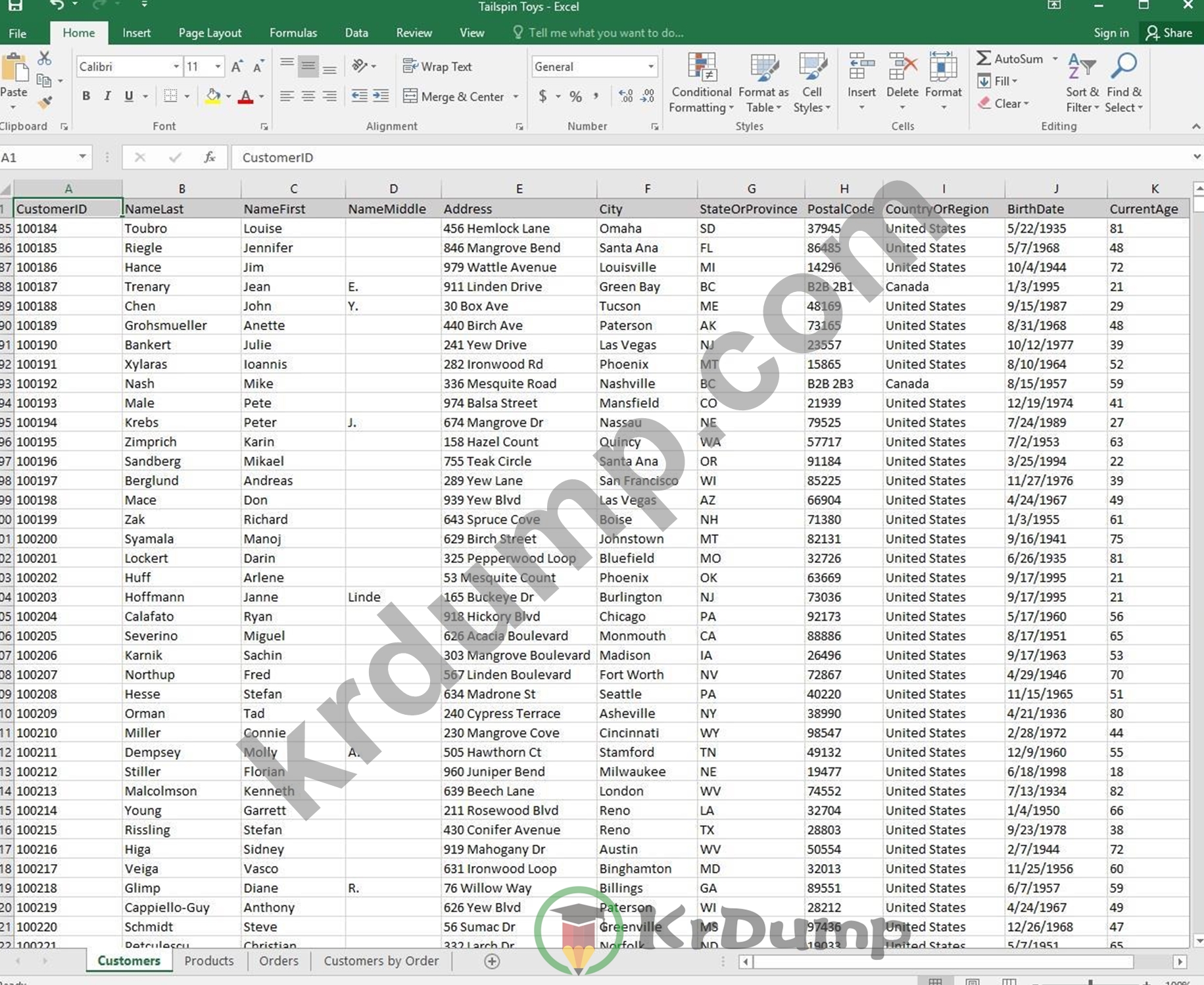Expand Merge & Center dropdown arrow
Screen dimensions: 1204x985
516,96
